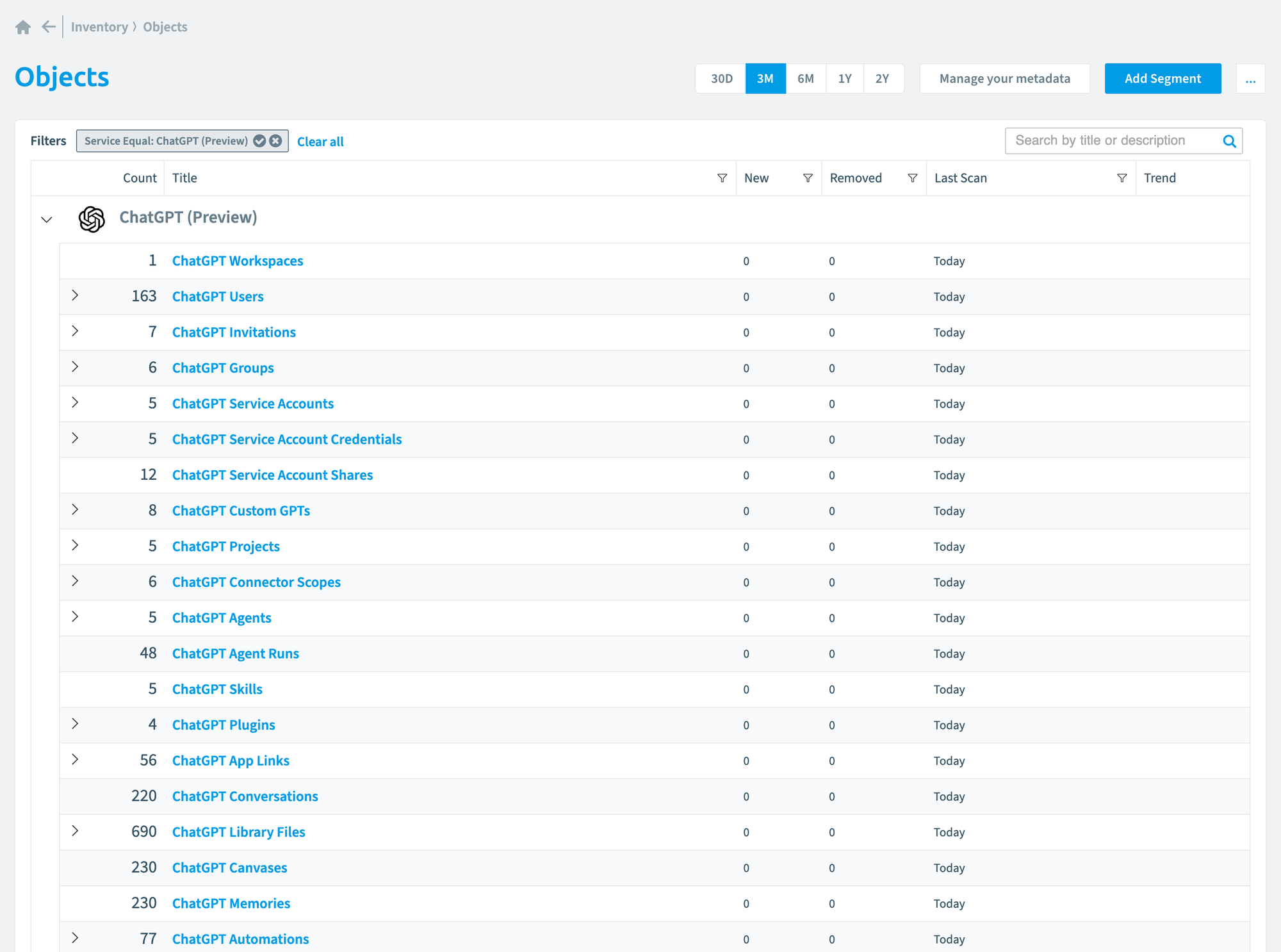Click the search magnifier icon
The width and height of the screenshot is (1281, 952).
coord(1229,141)
